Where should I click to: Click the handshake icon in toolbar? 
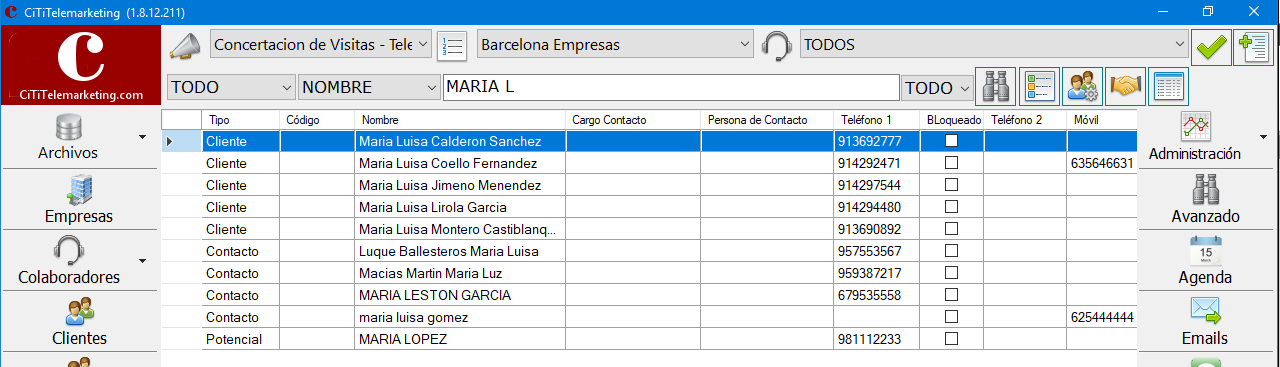click(1125, 87)
